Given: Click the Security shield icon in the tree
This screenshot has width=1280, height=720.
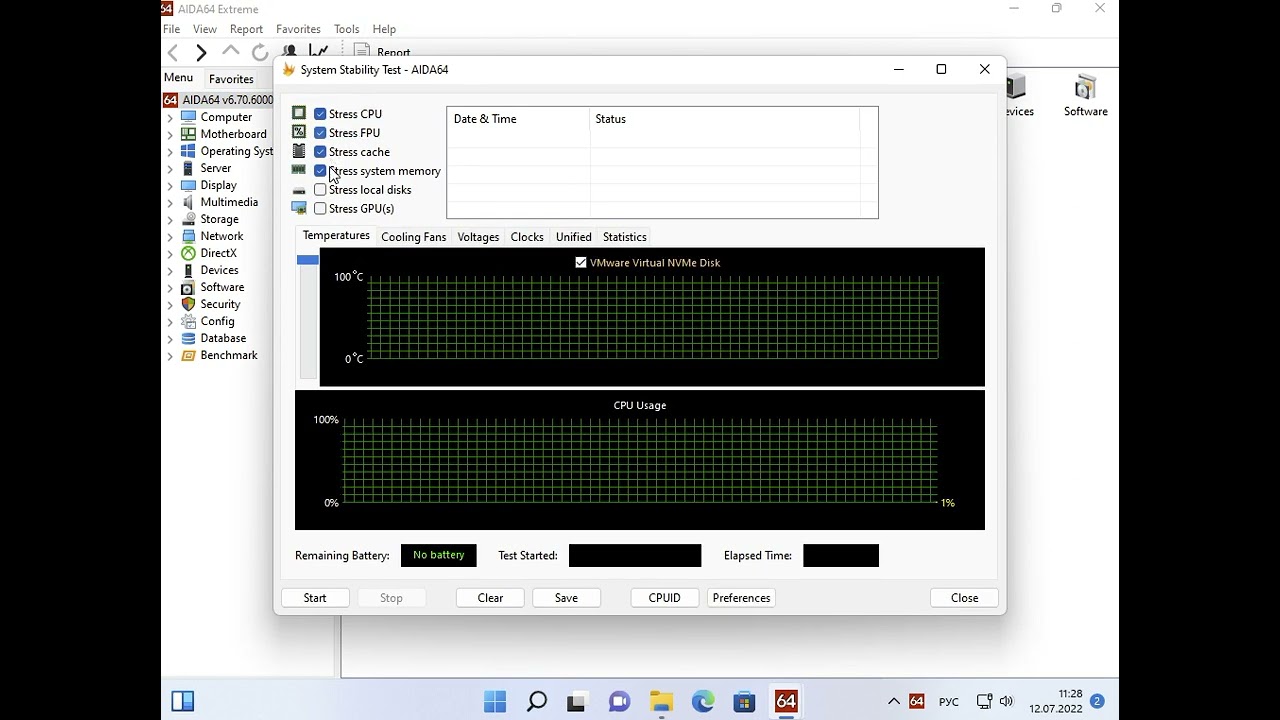Looking at the screenshot, I should (187, 304).
